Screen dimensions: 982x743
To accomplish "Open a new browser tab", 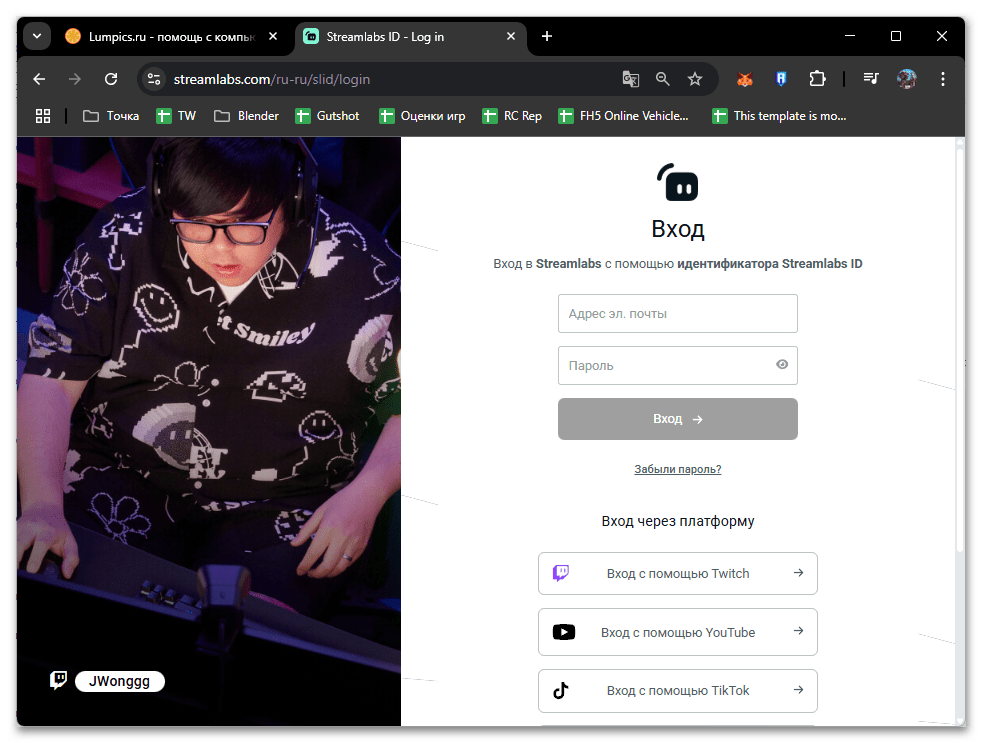I will [x=547, y=36].
